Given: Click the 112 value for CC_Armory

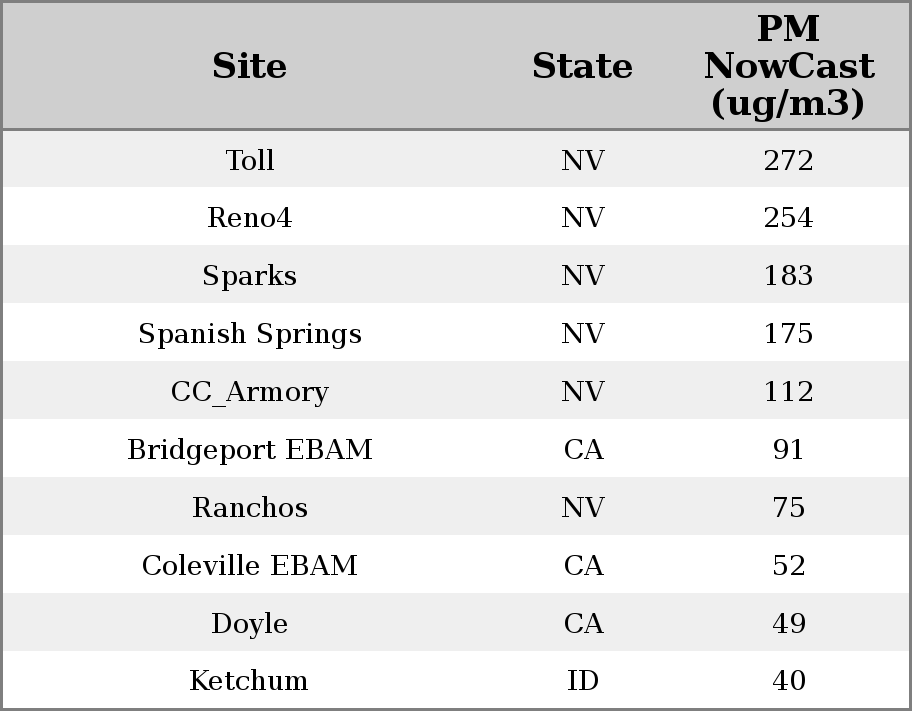Looking at the screenshot, I should click(788, 392).
